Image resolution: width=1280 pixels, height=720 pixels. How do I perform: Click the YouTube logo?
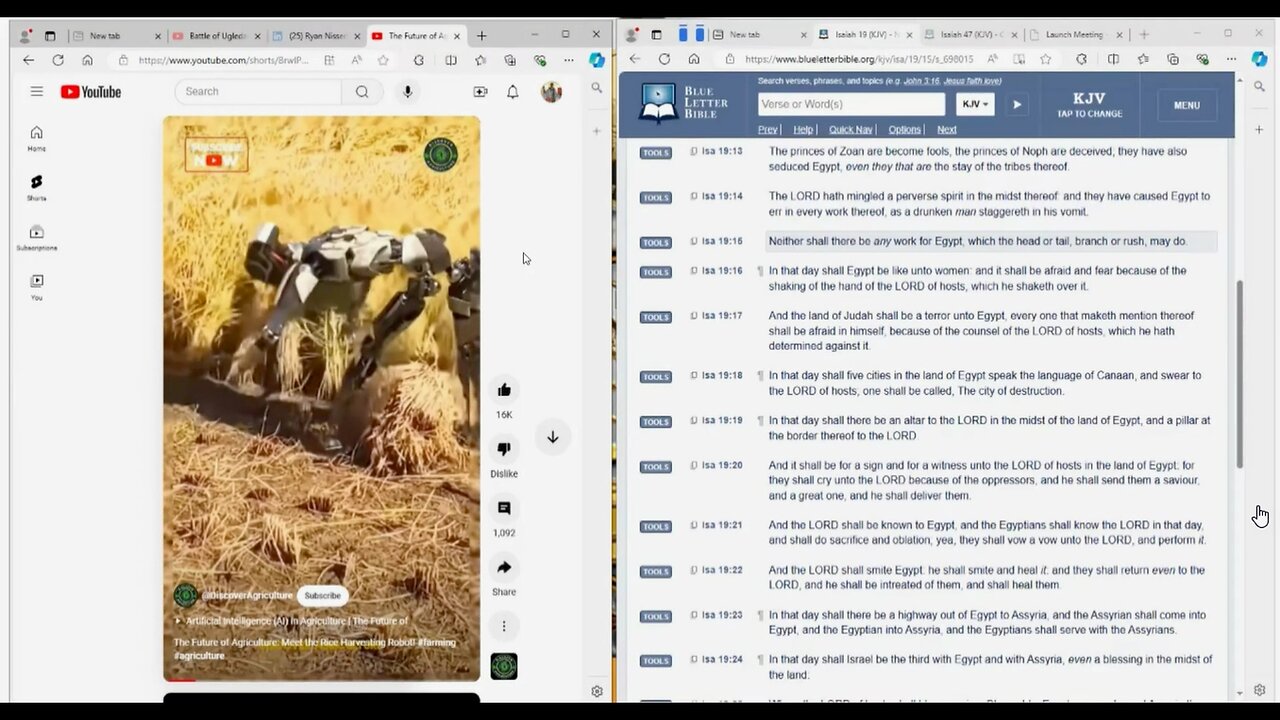tap(91, 92)
